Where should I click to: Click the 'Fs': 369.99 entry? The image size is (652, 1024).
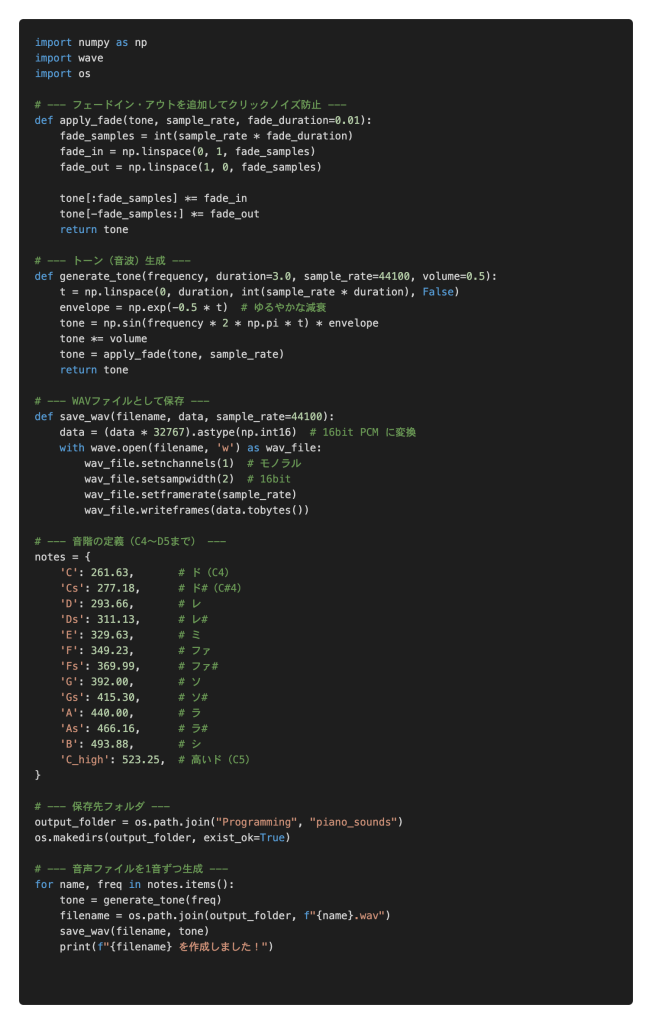pos(103,665)
